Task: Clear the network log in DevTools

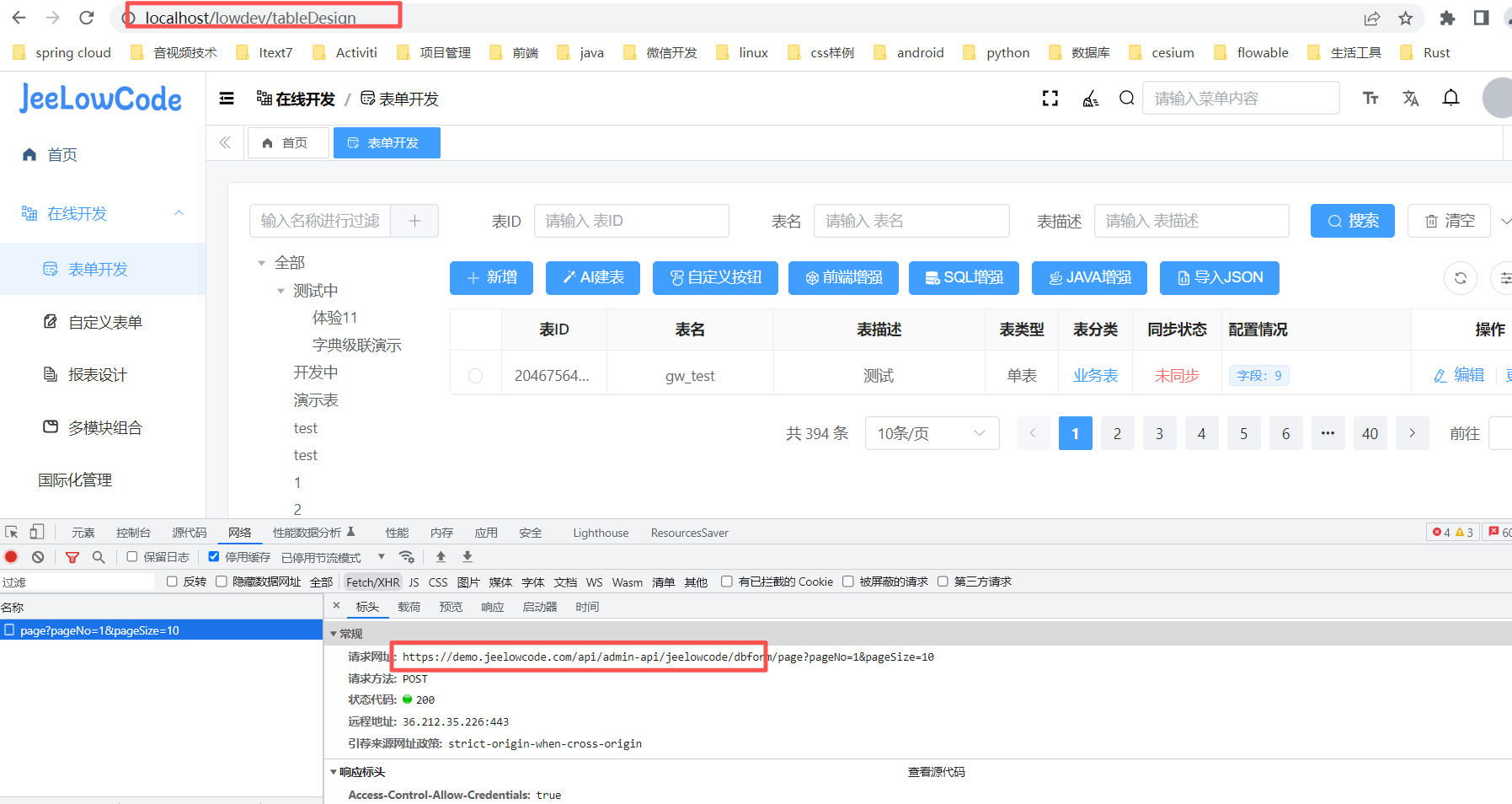Action: point(38,557)
